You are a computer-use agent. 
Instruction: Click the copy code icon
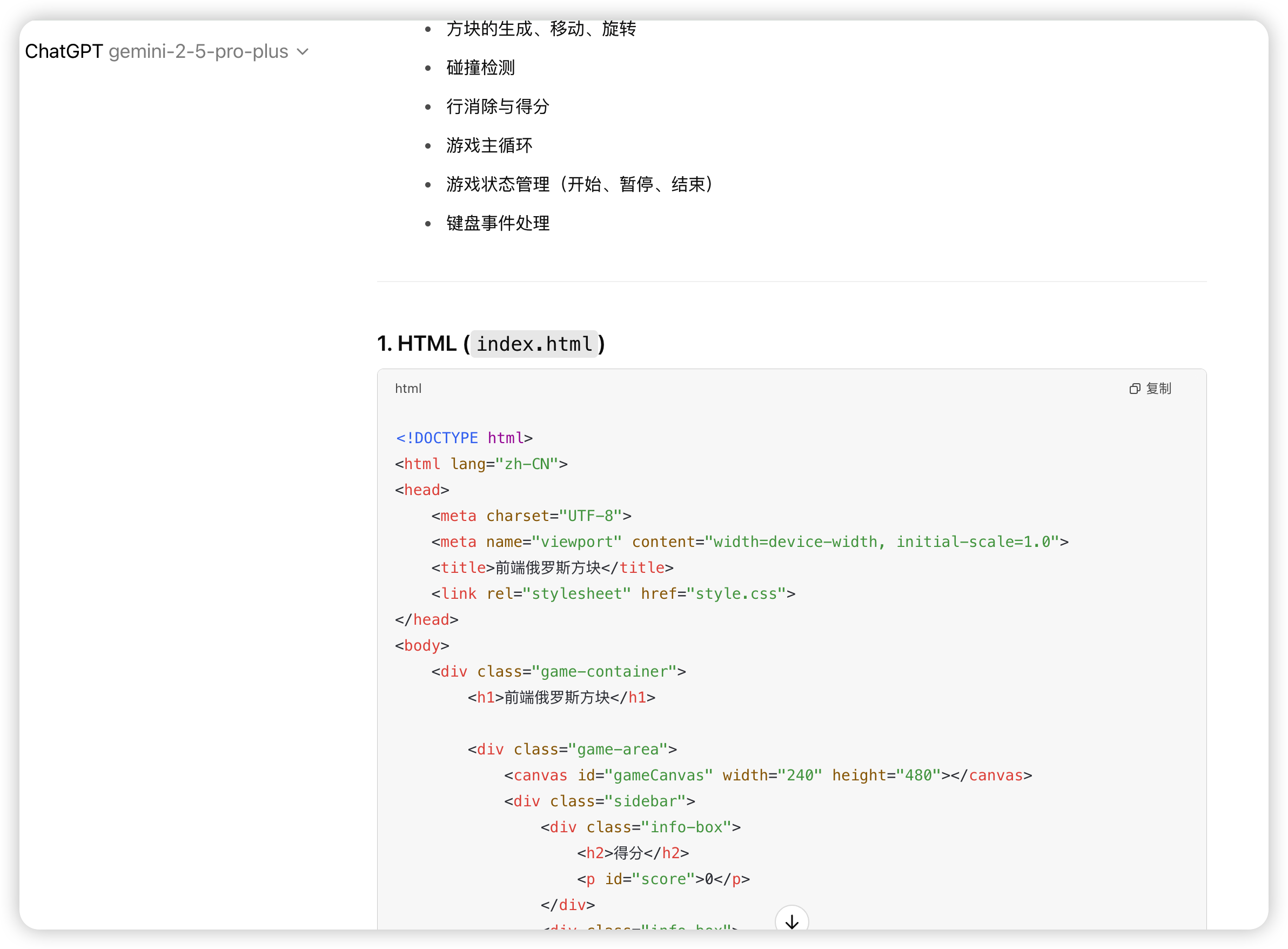pyautogui.click(x=1134, y=389)
